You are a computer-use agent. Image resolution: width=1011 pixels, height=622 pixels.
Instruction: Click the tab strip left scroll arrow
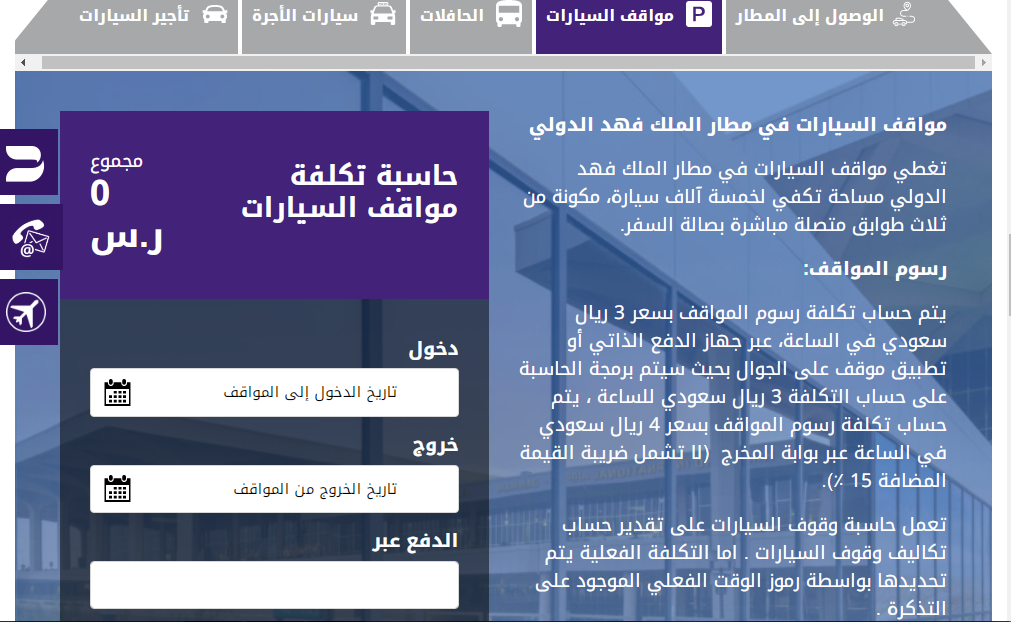pyautogui.click(x=23, y=63)
